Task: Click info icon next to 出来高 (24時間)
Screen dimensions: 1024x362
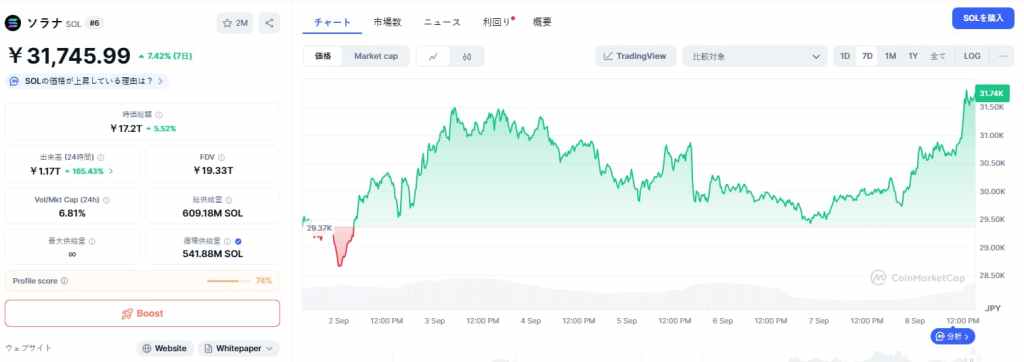Action: point(101,157)
